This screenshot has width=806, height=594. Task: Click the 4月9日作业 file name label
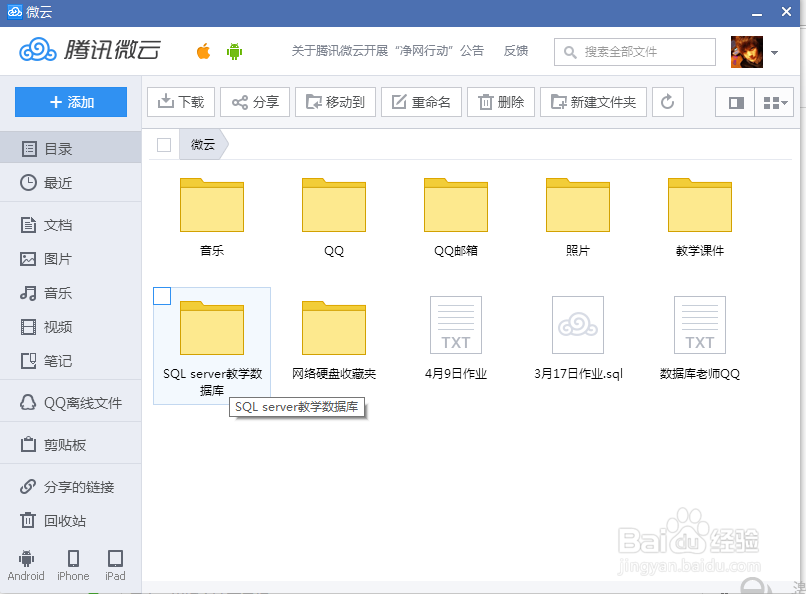point(455,374)
